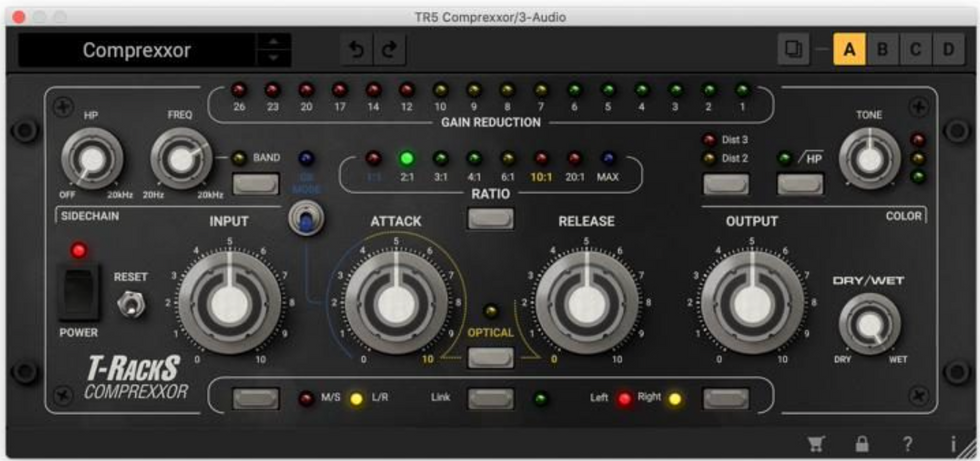Open the shop cart icon
The width and height of the screenshot is (980, 461).
816,444
